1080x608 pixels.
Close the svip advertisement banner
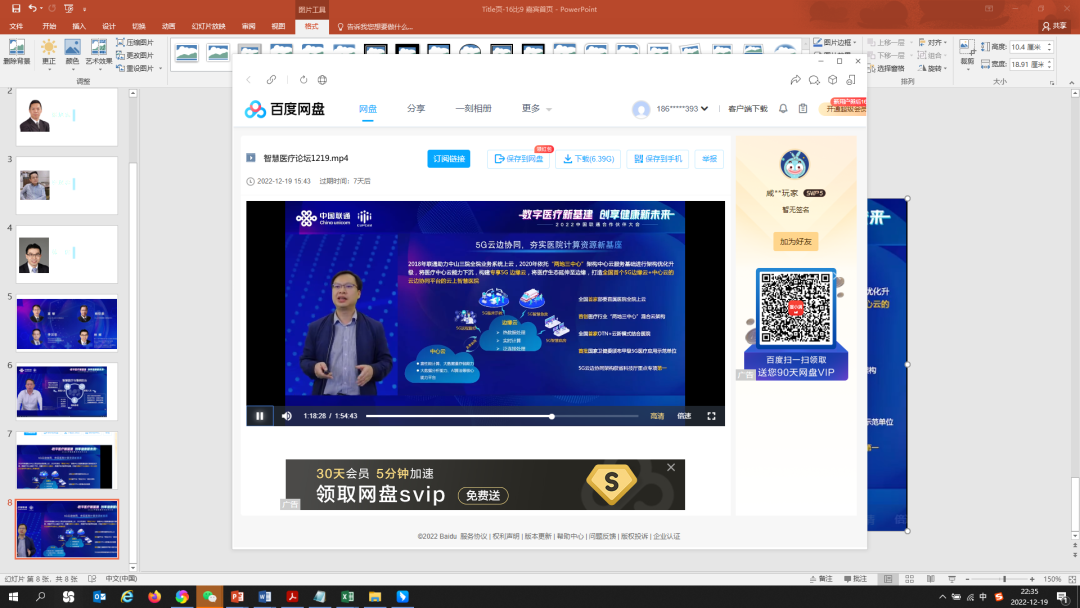click(671, 468)
